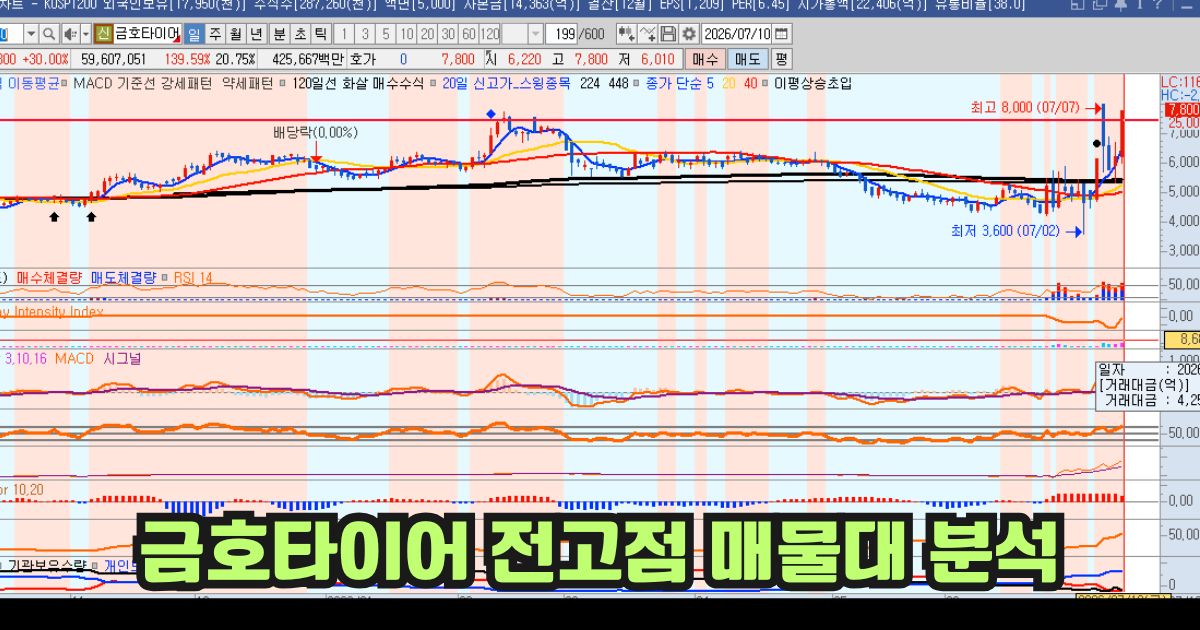Click the stock search magnifier icon
This screenshot has width=1200, height=630.
(49, 34)
